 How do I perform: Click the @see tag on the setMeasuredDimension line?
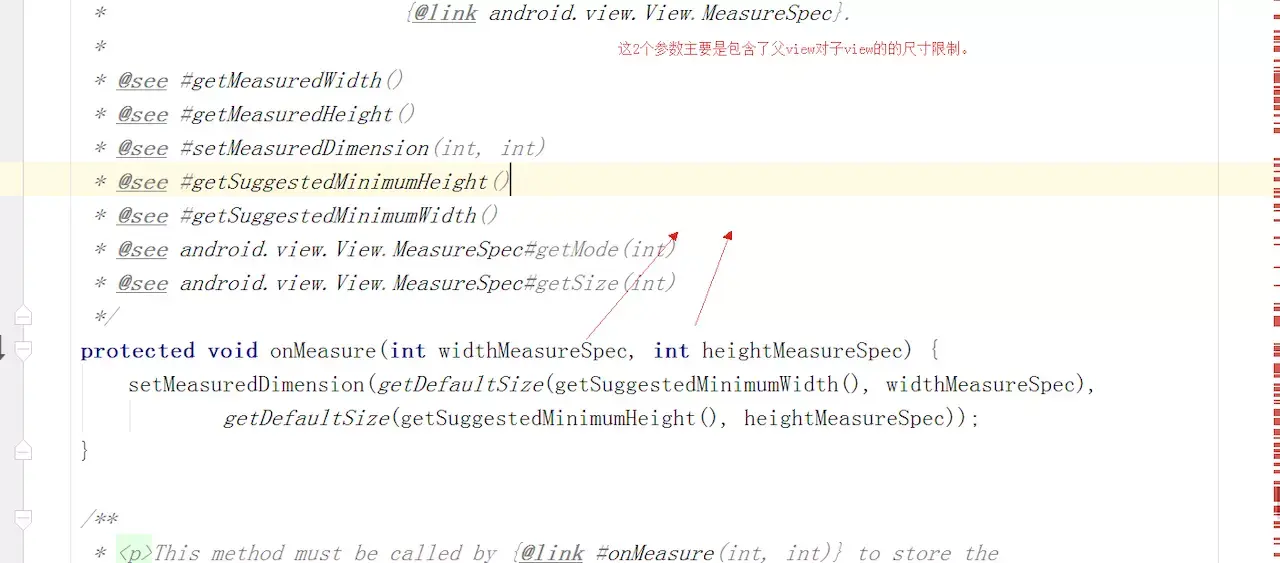142,149
